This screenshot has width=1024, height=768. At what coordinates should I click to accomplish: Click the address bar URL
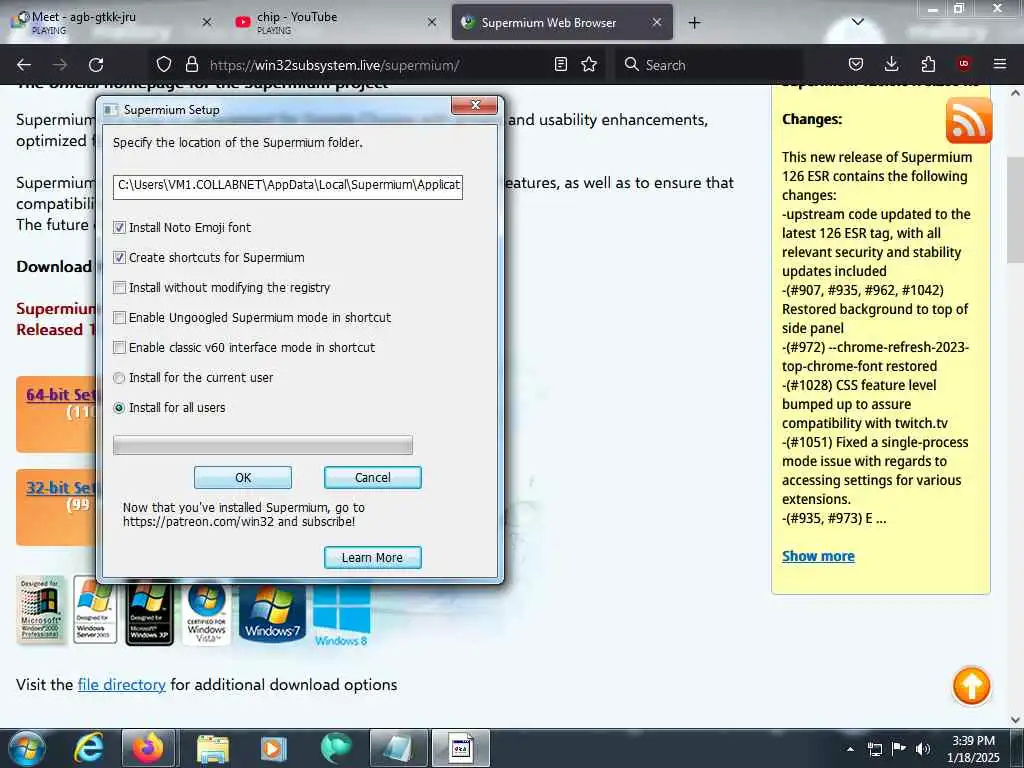(334, 65)
